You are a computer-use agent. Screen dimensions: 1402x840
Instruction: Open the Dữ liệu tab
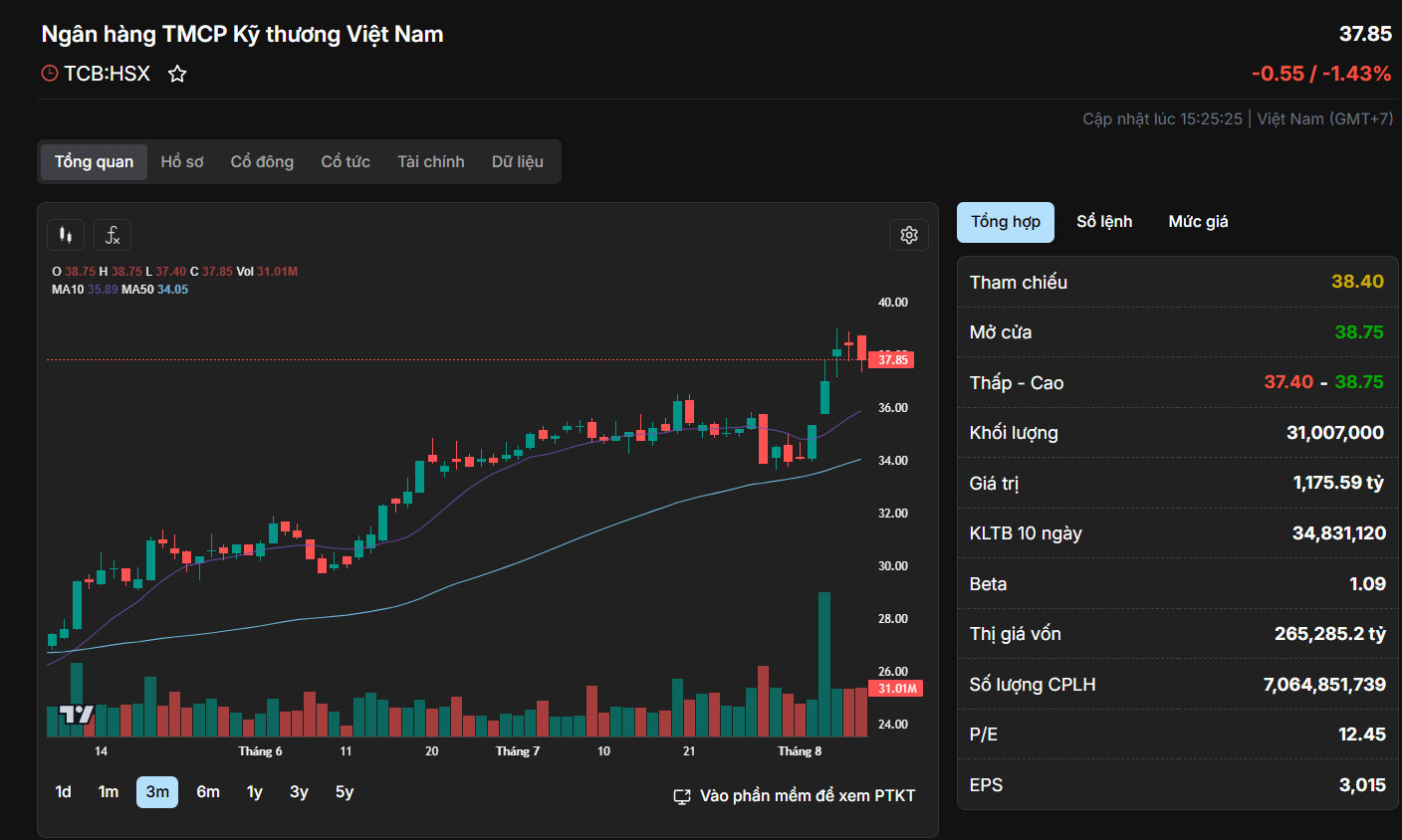point(518,162)
